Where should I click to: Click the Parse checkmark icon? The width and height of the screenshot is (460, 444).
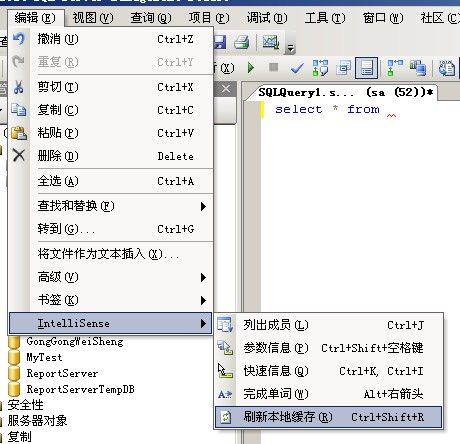coord(297,68)
